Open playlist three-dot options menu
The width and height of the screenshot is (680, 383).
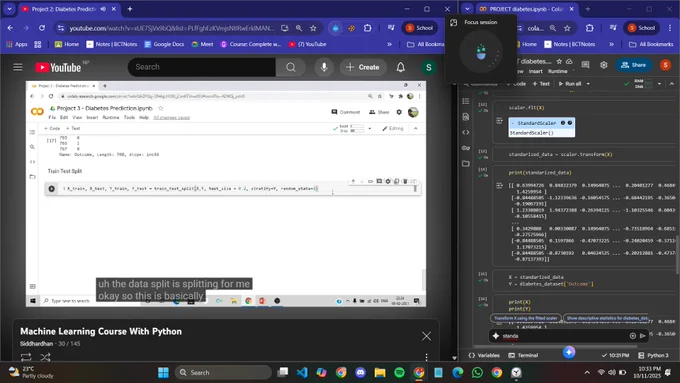pyautogui.click(x=426, y=357)
